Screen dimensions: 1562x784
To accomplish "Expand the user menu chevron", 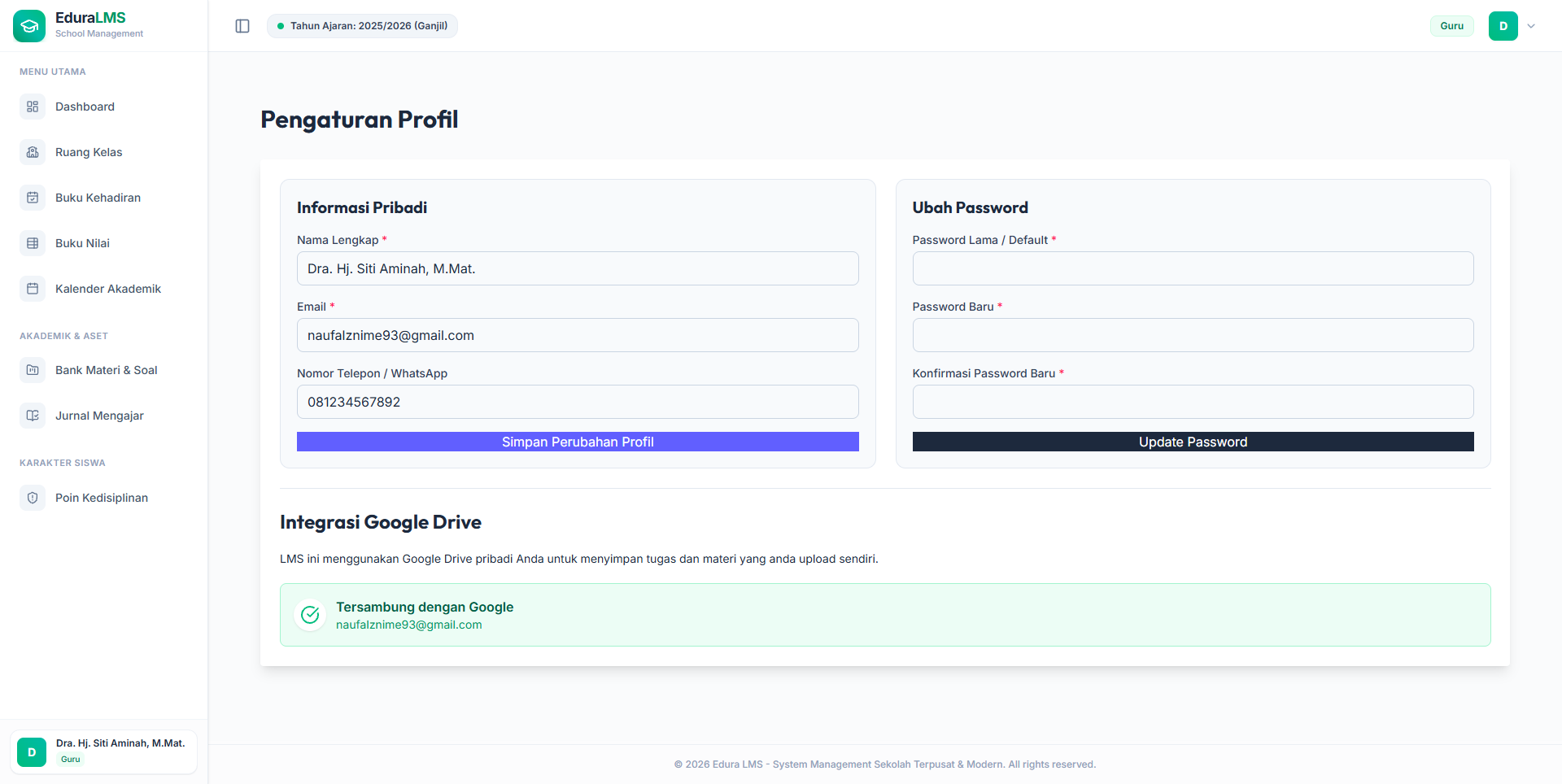I will pos(1531,26).
